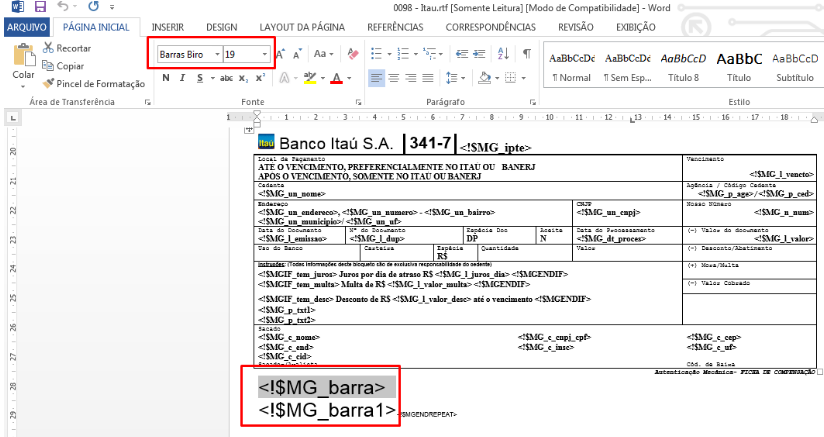The height and width of the screenshot is (437, 824).
Task: Toggle italic formatting
Action: point(182,78)
